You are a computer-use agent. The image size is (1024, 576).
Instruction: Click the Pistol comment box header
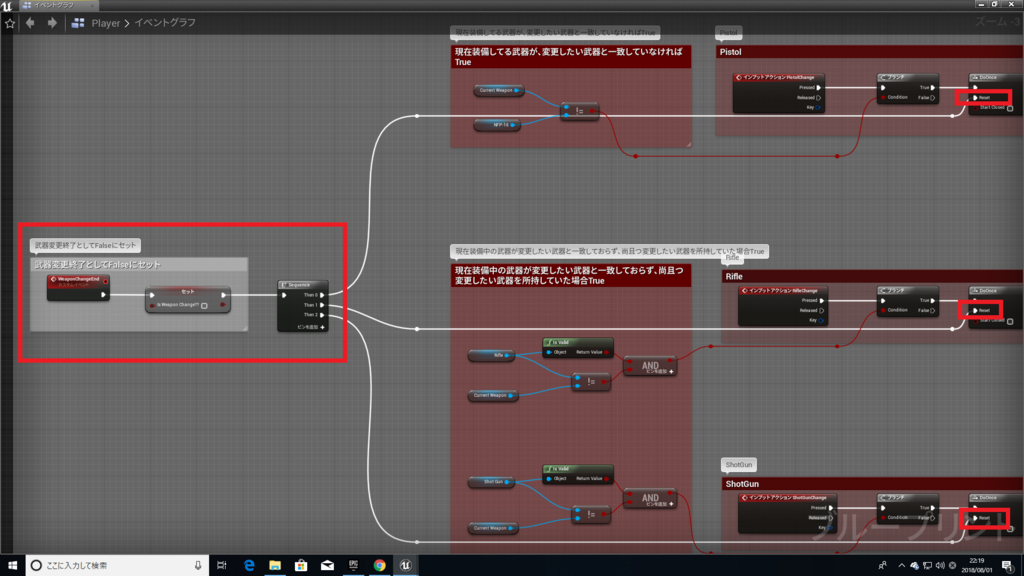click(x=869, y=52)
